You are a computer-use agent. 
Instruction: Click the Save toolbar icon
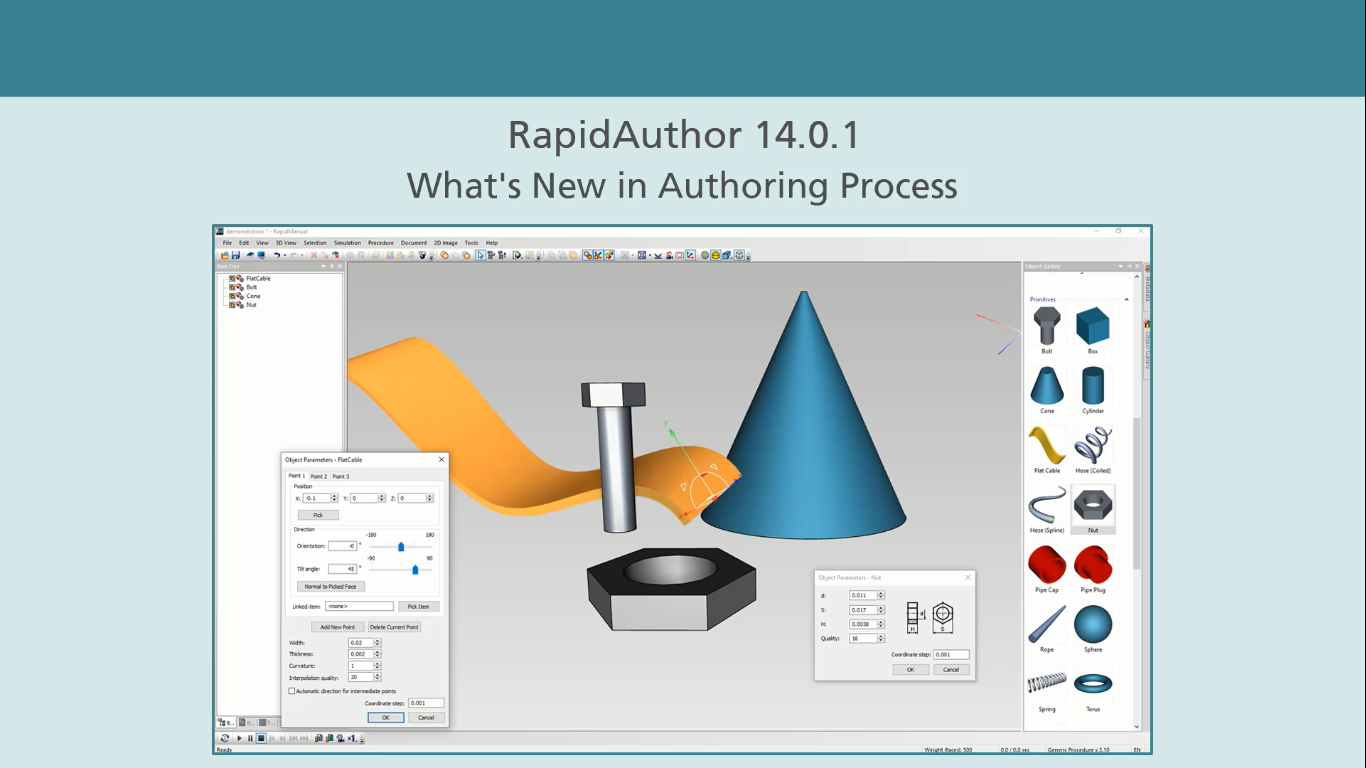(236, 255)
